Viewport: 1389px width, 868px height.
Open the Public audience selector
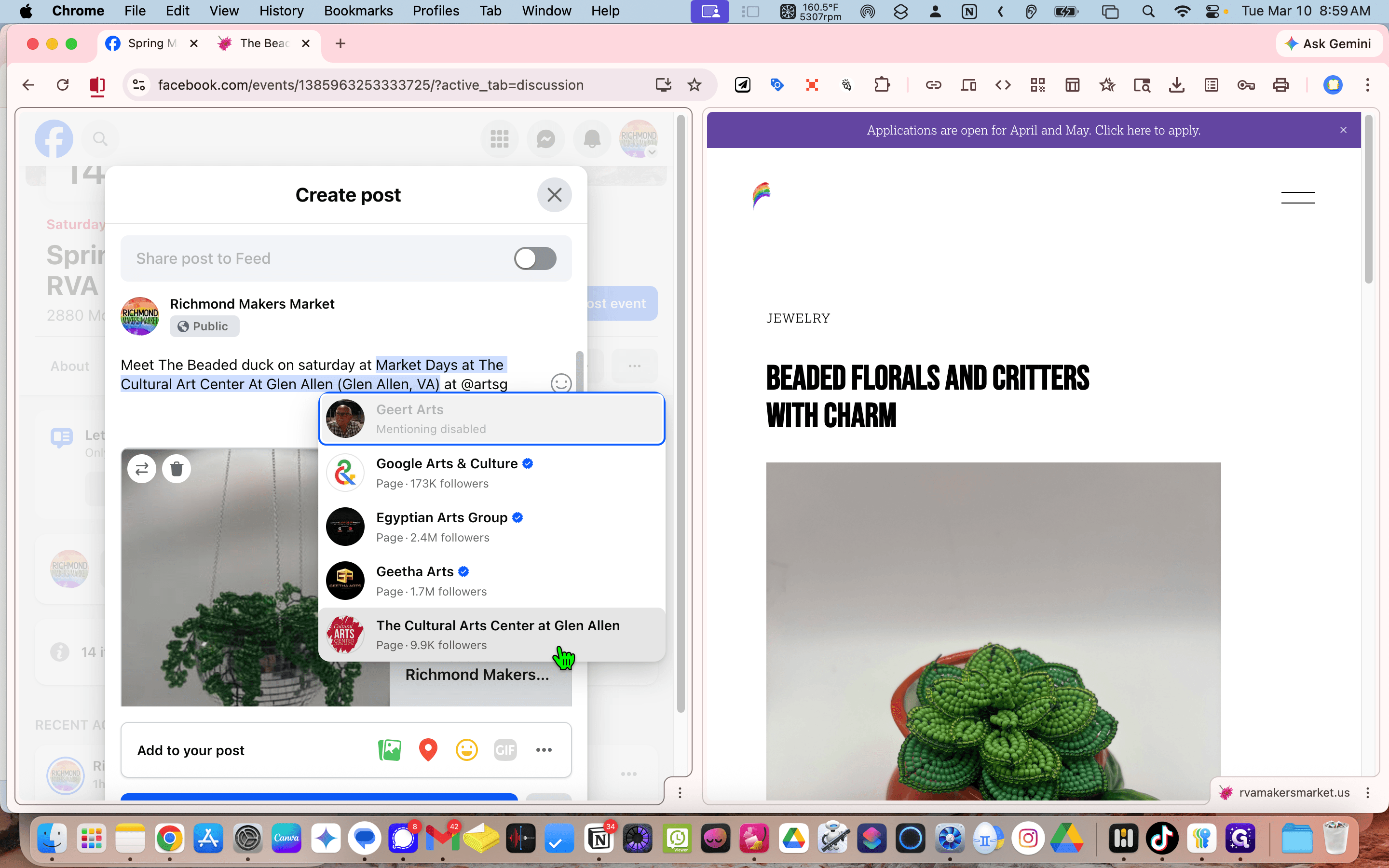point(204,326)
